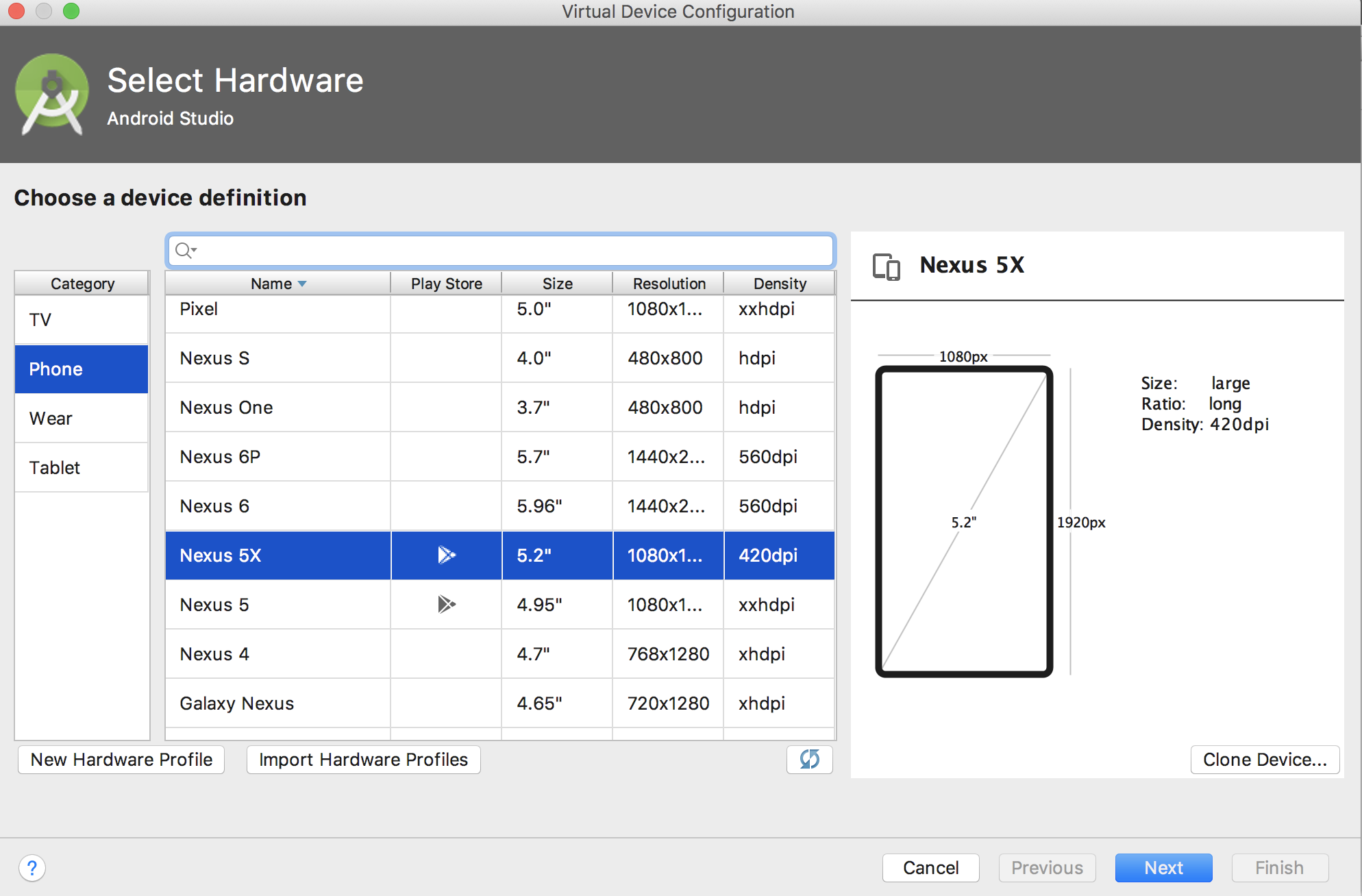Click the Play Store icon for Nexus 5
This screenshot has width=1362, height=896.
446,604
